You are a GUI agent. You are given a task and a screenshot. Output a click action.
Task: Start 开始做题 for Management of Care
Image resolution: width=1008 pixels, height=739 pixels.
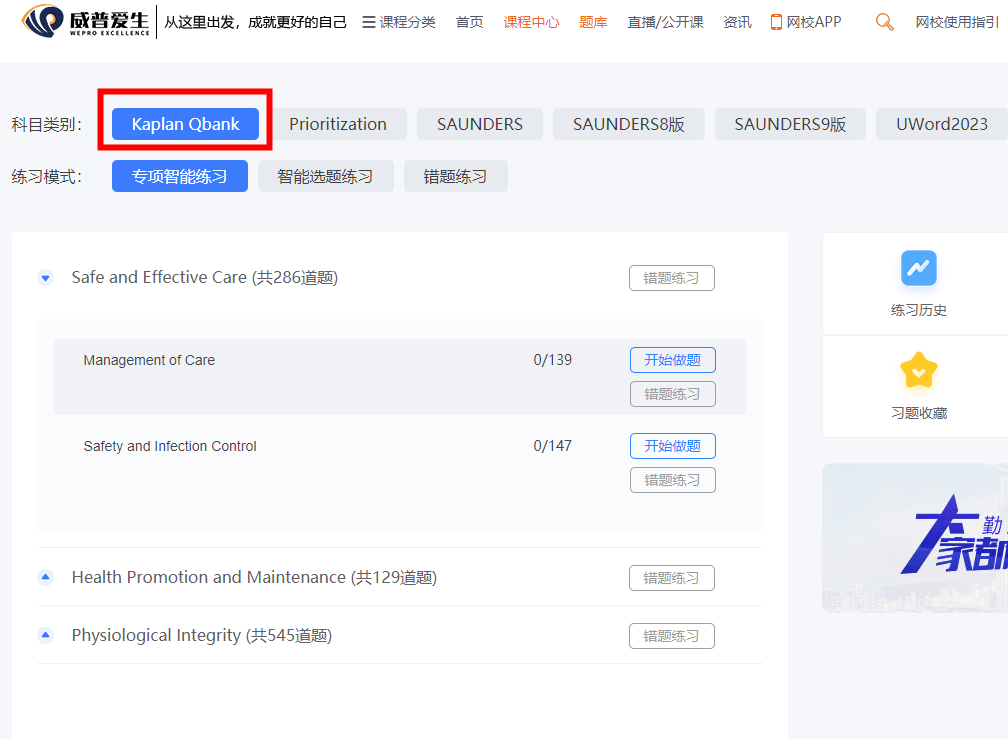click(x=672, y=360)
